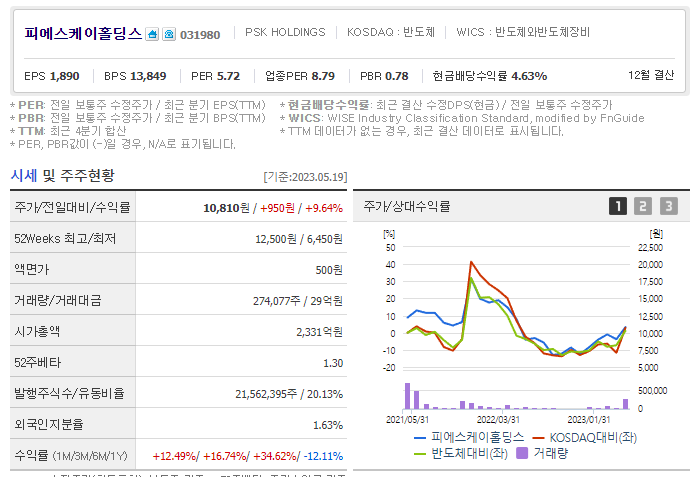Click the stock price 10,810원
This screenshot has width=700, height=477.
pos(226,208)
